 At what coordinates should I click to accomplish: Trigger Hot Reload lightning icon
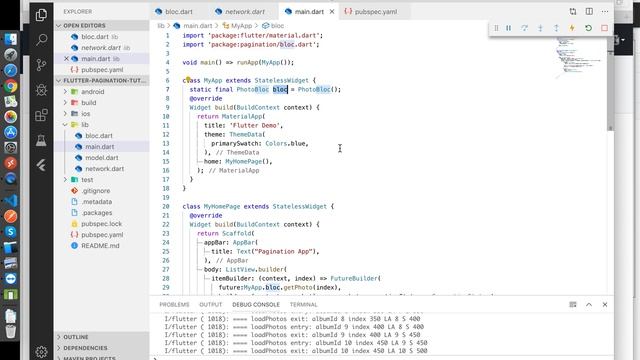point(572,28)
